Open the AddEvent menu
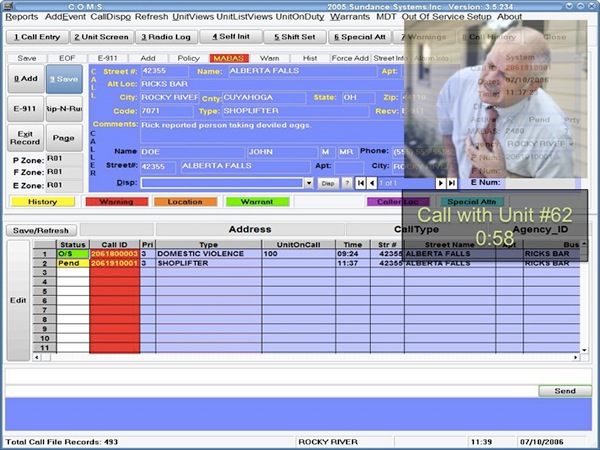This screenshot has width=600, height=450. click(x=65, y=17)
